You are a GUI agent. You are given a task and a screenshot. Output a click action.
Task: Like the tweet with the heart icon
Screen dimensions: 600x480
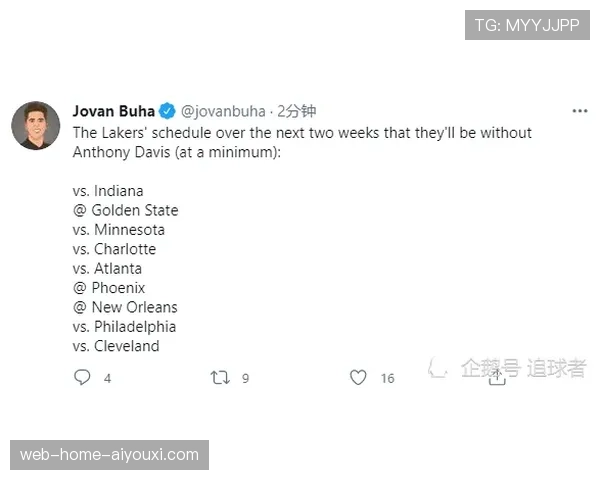tap(357, 378)
